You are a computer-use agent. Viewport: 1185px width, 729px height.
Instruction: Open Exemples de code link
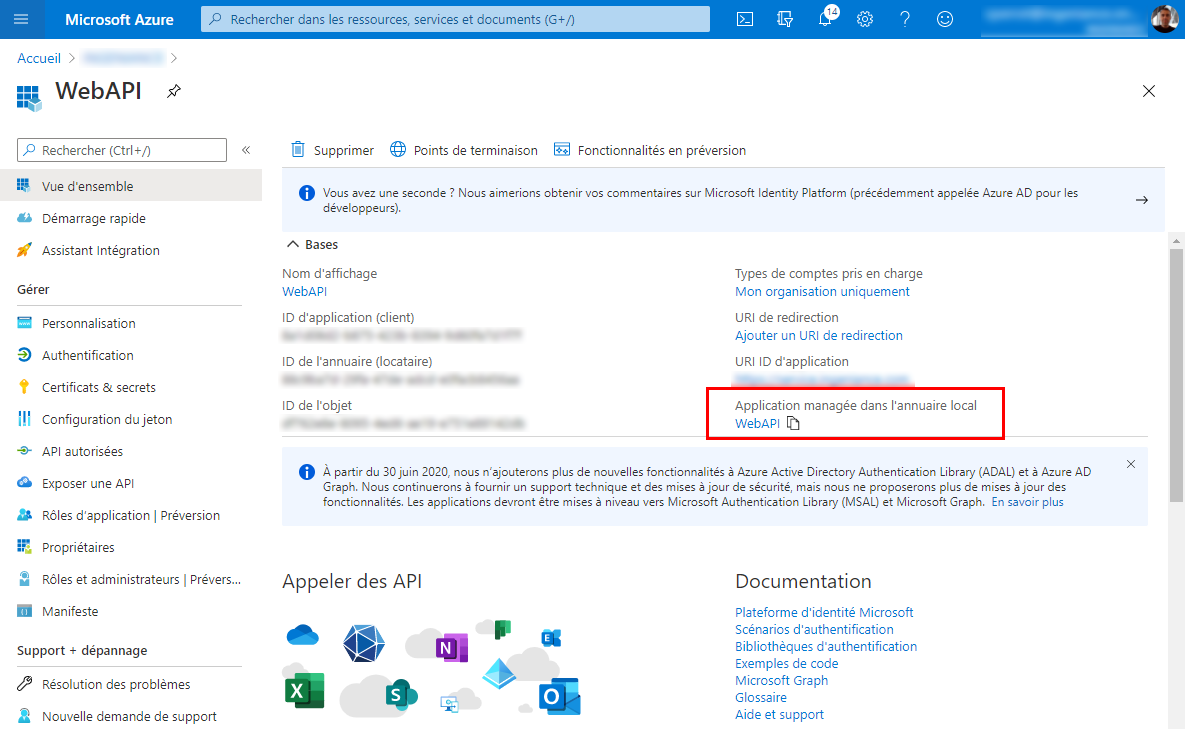pyautogui.click(x=787, y=663)
